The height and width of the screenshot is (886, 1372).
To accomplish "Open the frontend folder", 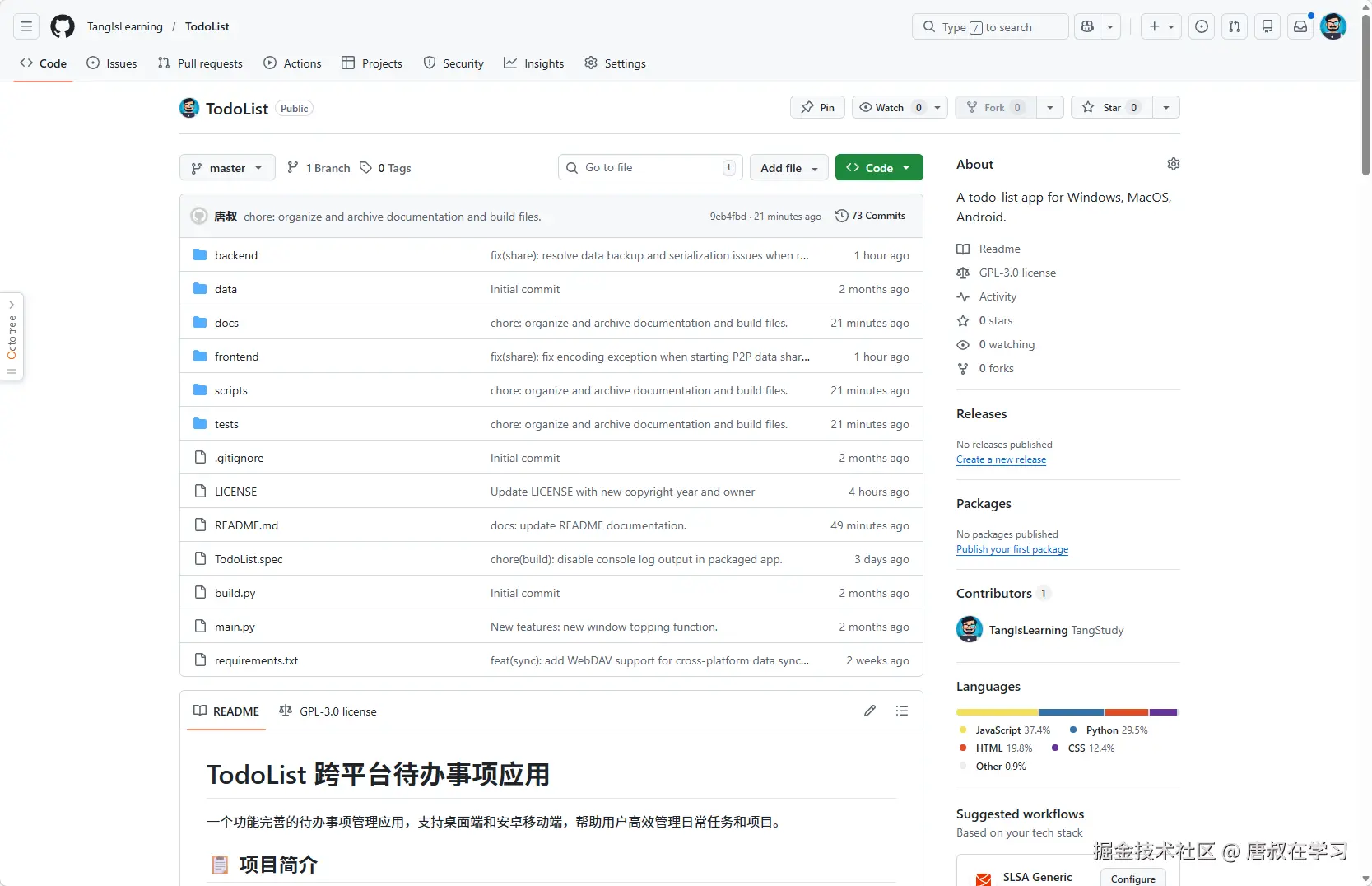I will pyautogui.click(x=236, y=356).
